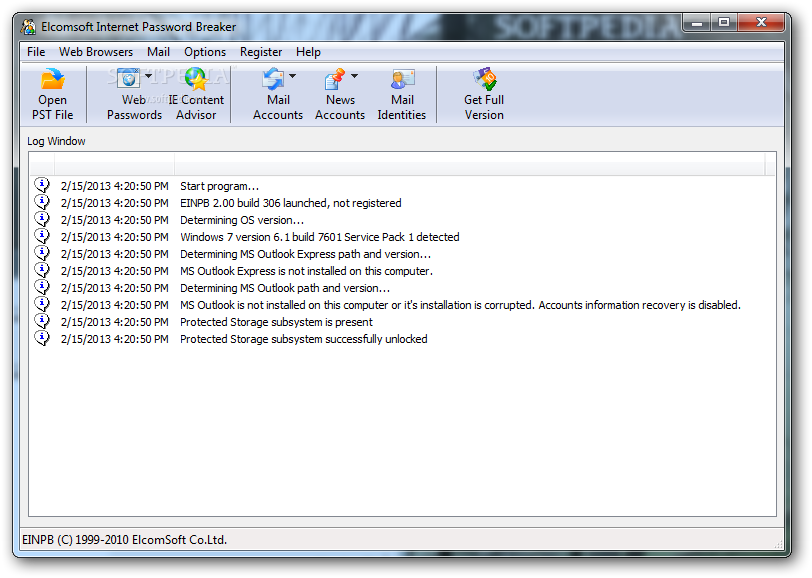
Task: Open the File menu
Action: coord(36,52)
